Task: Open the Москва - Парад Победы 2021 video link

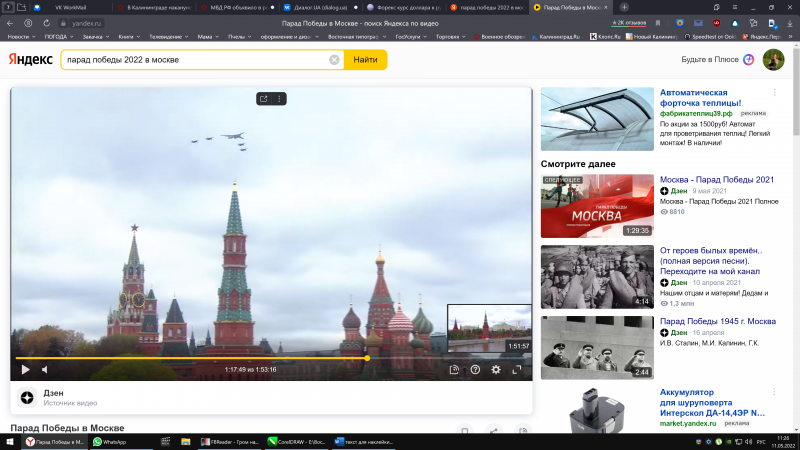Action: 717,179
